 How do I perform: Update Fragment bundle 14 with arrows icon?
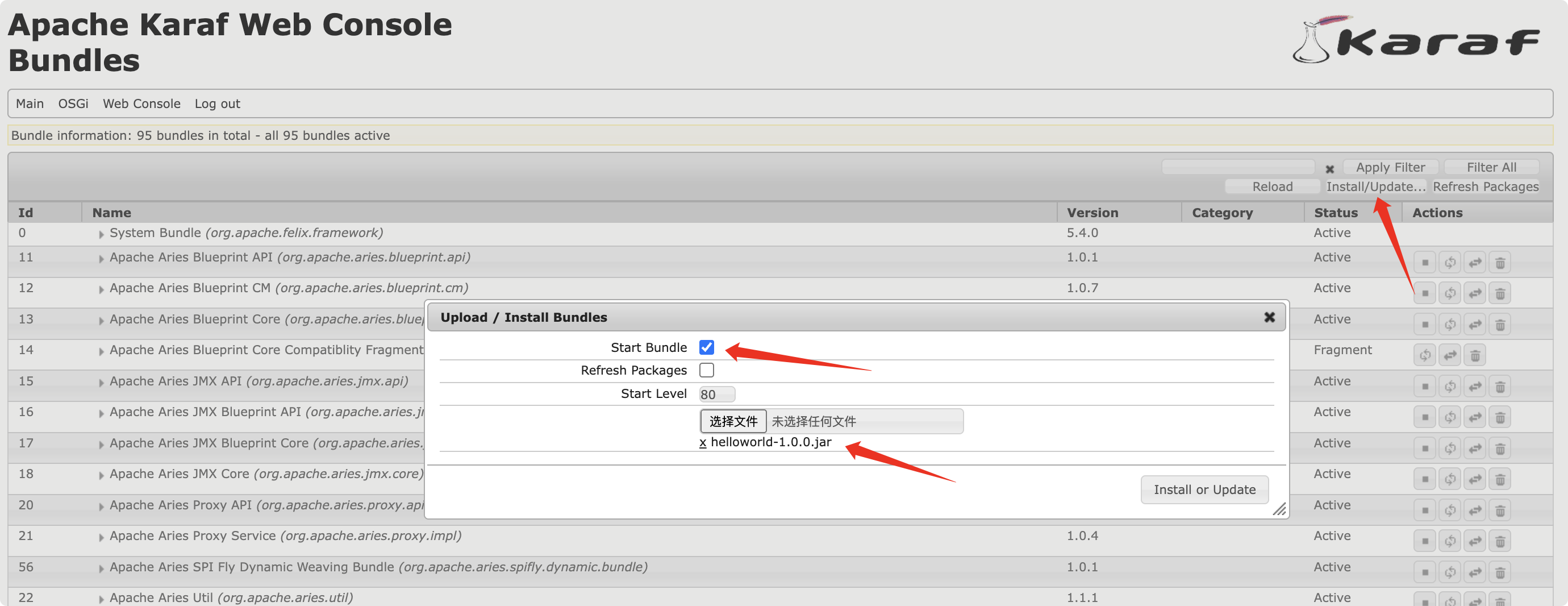click(1450, 355)
